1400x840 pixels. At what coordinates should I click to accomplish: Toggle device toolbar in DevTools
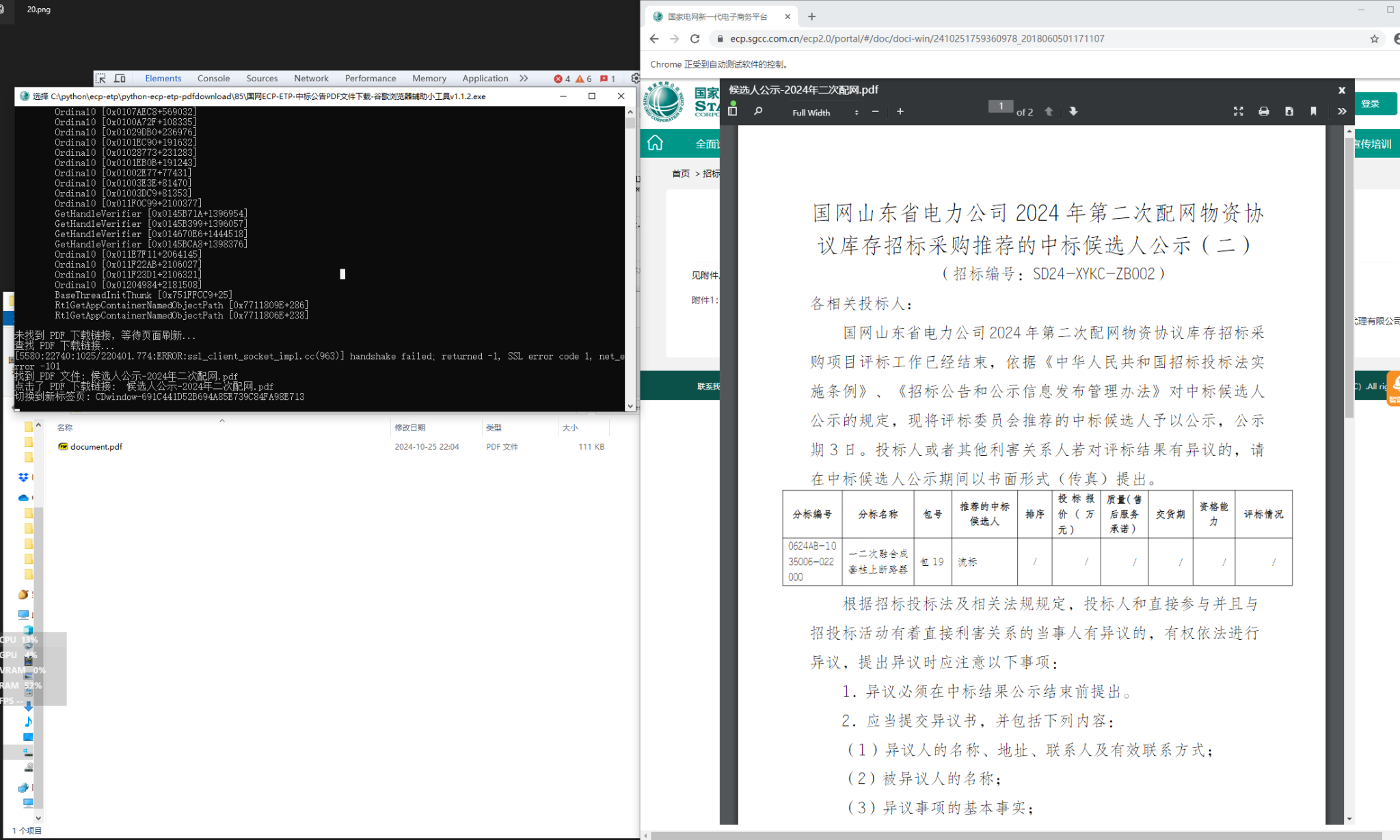click(x=120, y=78)
